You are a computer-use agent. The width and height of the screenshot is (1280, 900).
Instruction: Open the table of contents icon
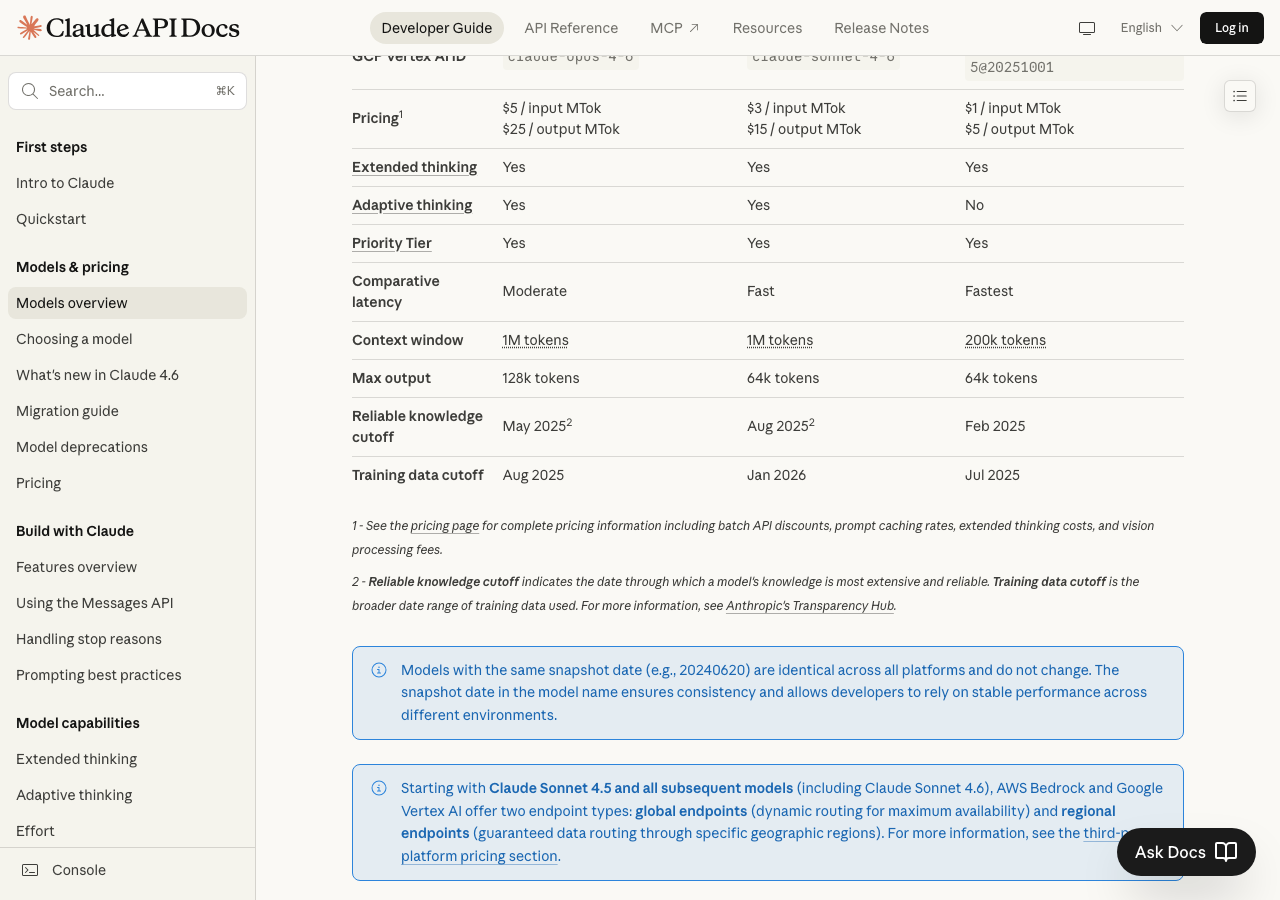[1240, 96]
